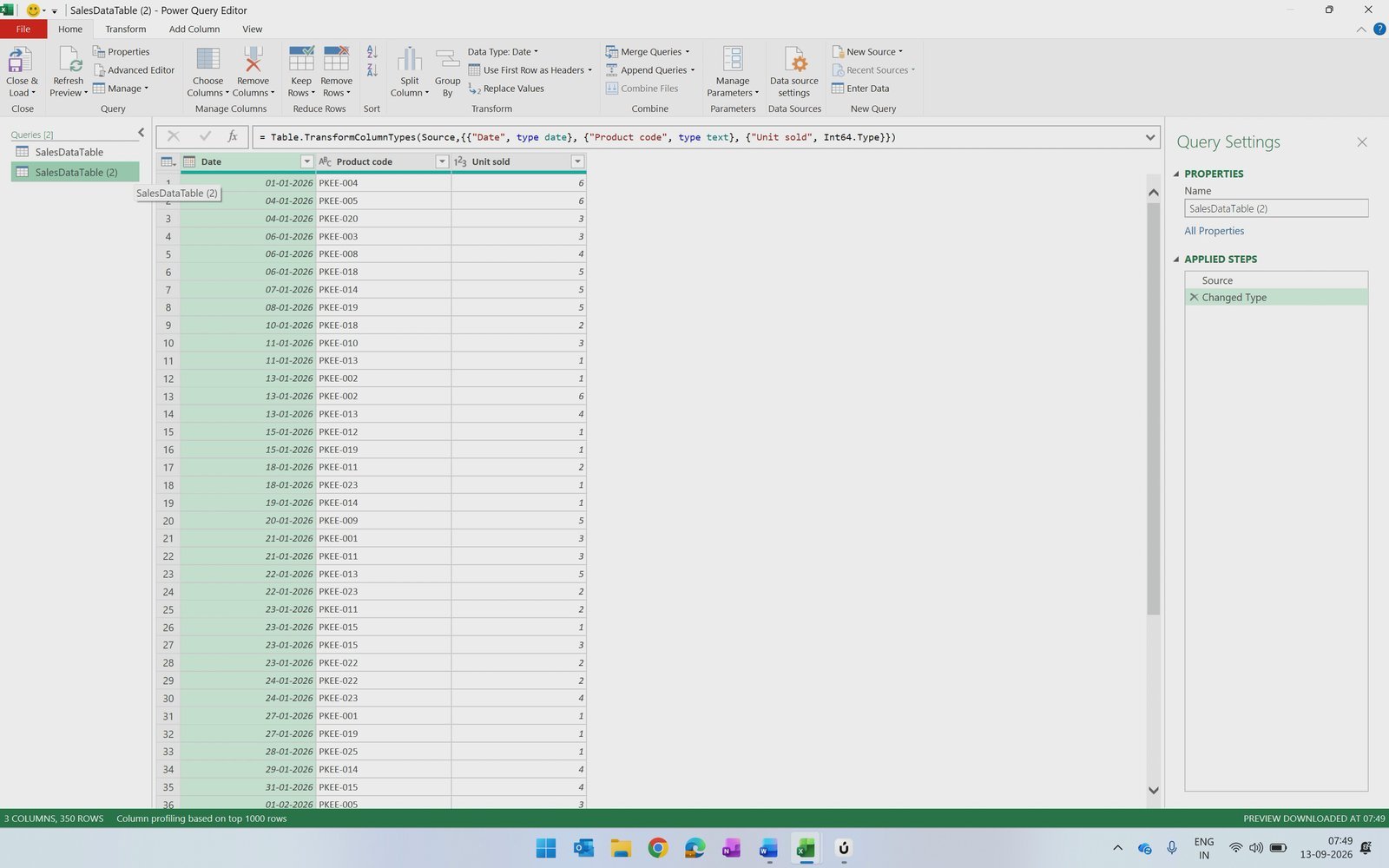Open the New Source dropdown
Viewport: 1389px width, 868px height.
867,52
